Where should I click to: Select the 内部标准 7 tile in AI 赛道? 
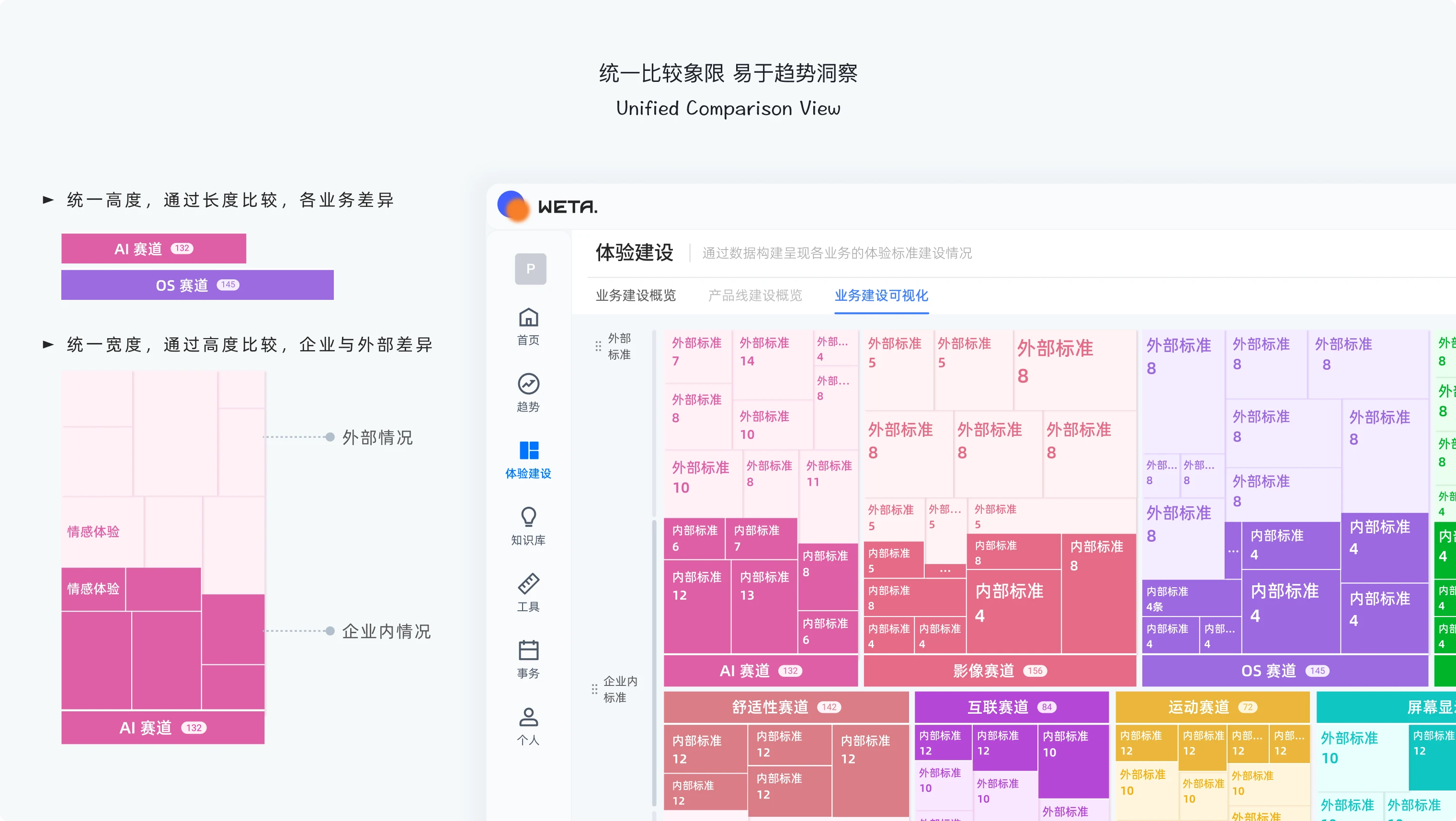pyautogui.click(x=761, y=538)
